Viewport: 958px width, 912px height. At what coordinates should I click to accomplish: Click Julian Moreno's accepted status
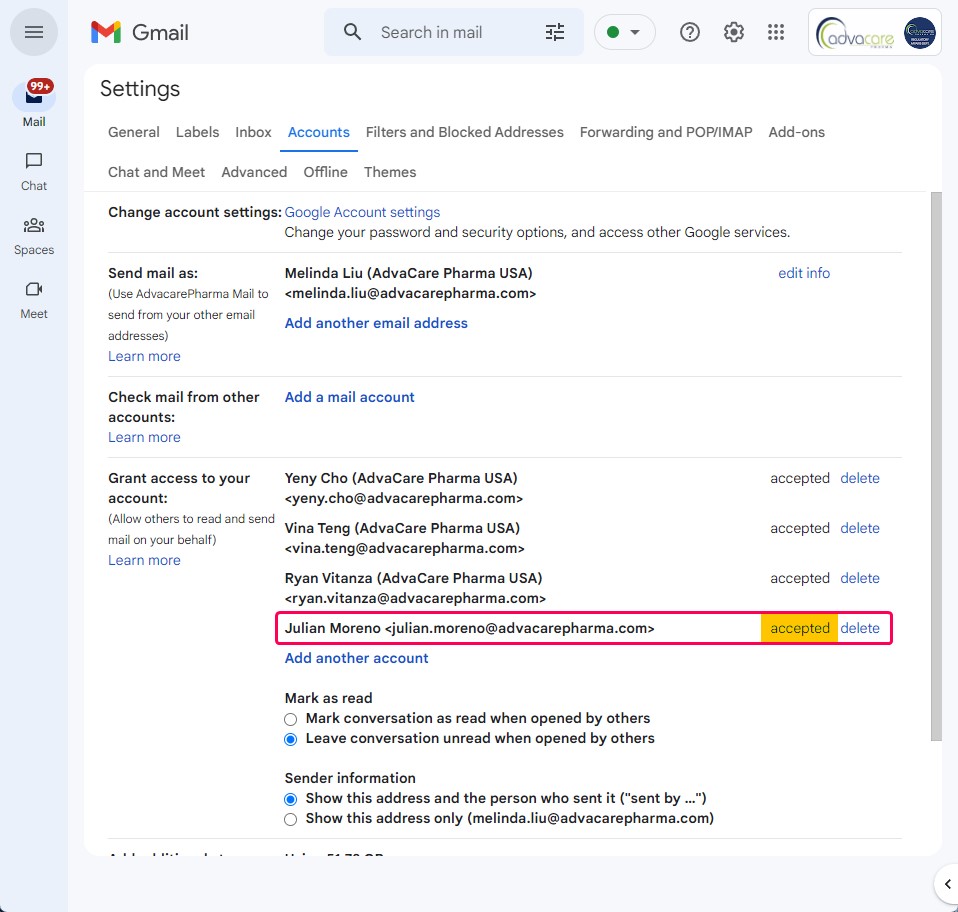(799, 628)
